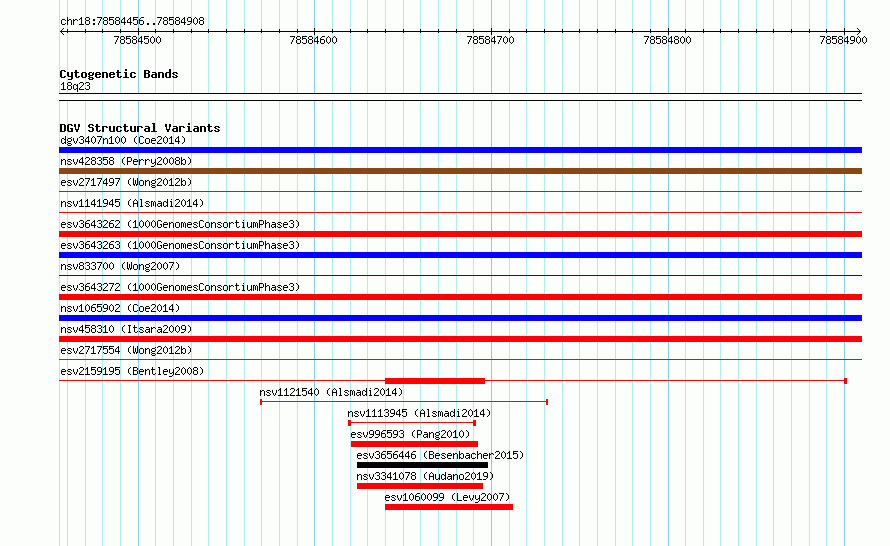Click the cytogenetic band 18q23 outline bar
This screenshot has width=890, height=546.
pos(460,97)
